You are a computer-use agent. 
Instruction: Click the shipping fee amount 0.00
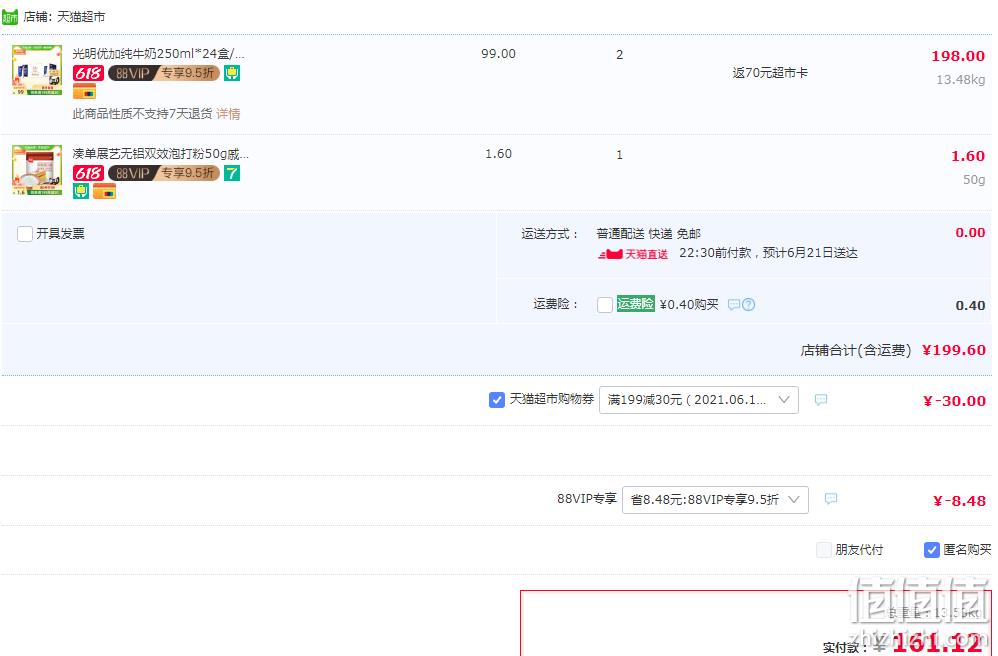[x=970, y=233]
